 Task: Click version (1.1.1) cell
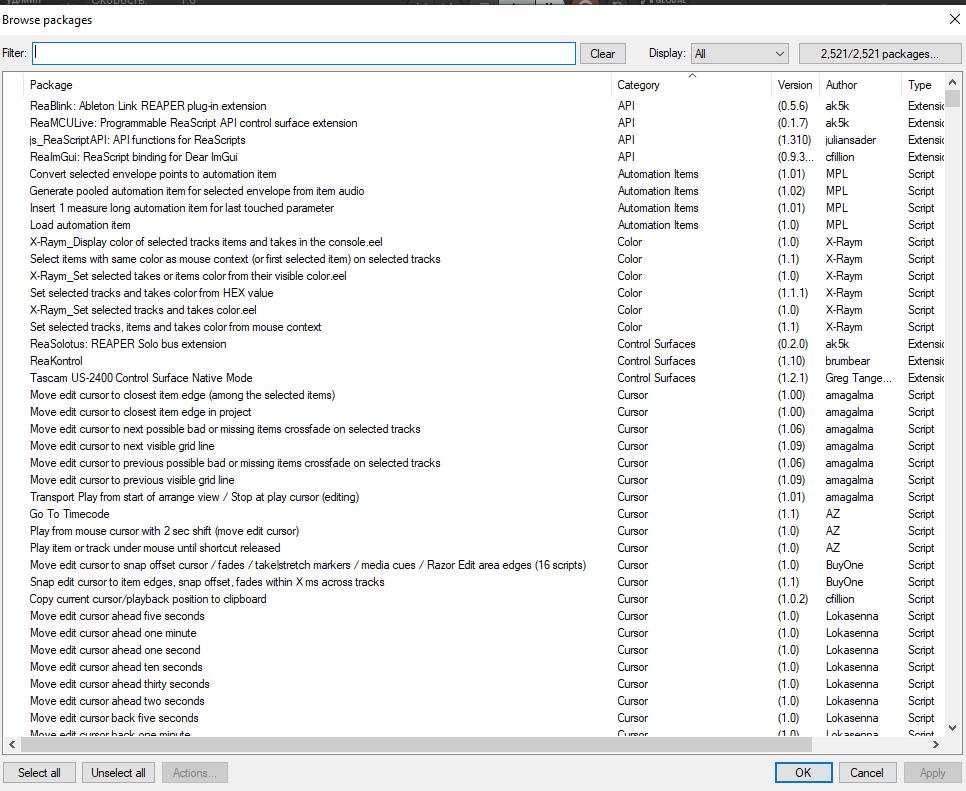pyautogui.click(x=792, y=293)
